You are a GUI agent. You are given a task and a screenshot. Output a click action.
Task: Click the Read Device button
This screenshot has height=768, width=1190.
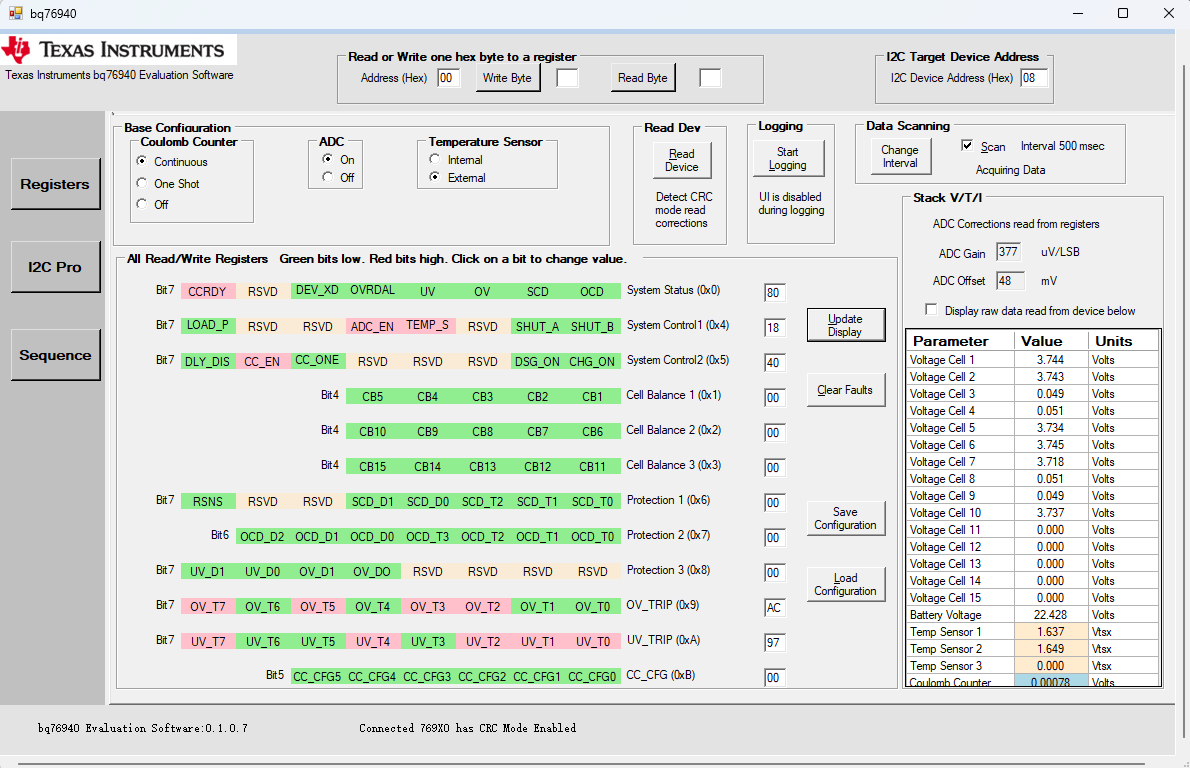(x=682, y=160)
